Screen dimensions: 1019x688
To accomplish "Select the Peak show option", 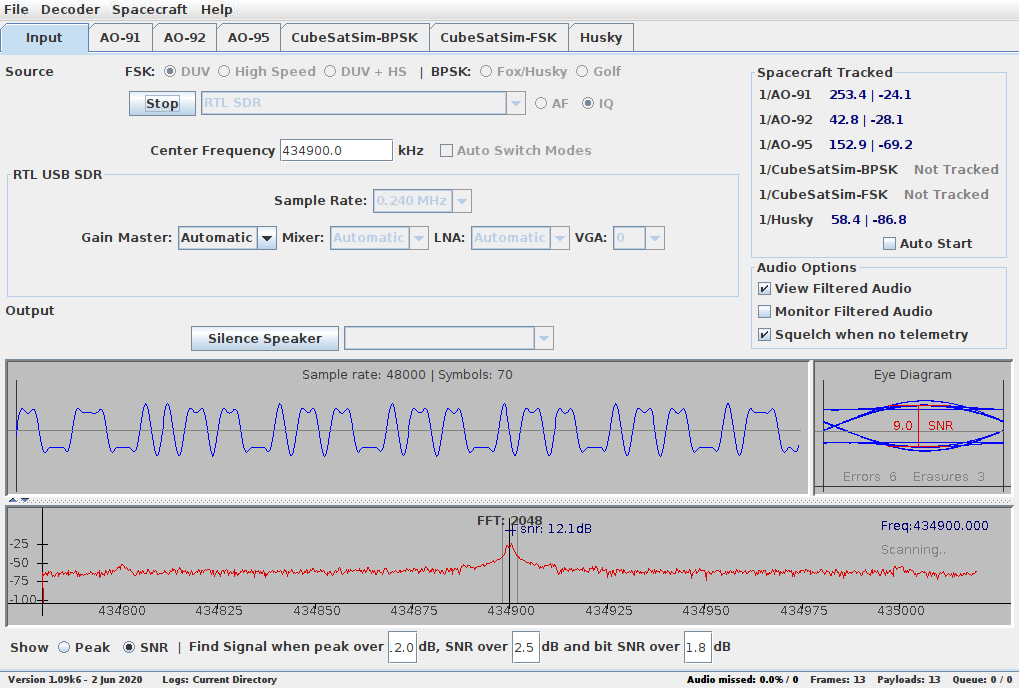I will (x=84, y=647).
